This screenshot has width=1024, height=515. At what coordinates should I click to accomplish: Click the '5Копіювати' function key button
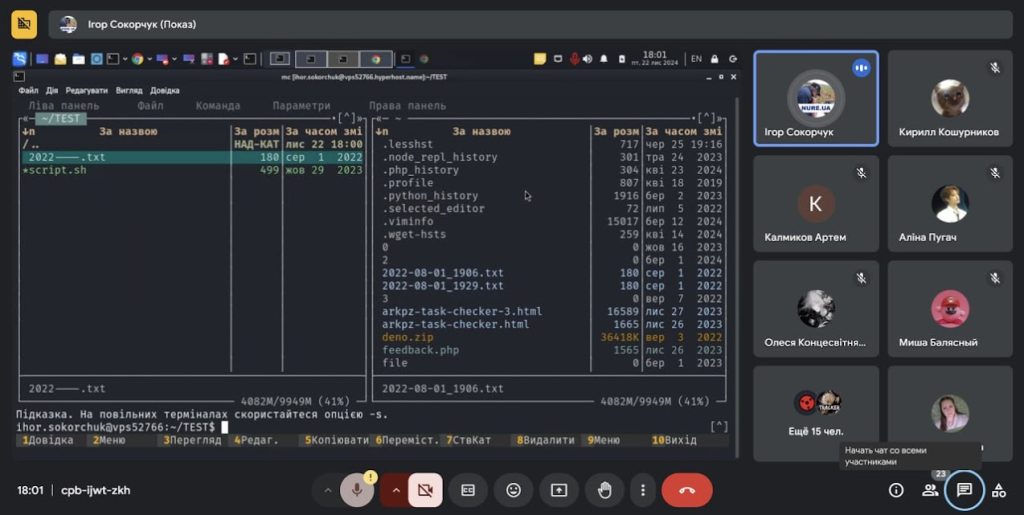click(336, 440)
